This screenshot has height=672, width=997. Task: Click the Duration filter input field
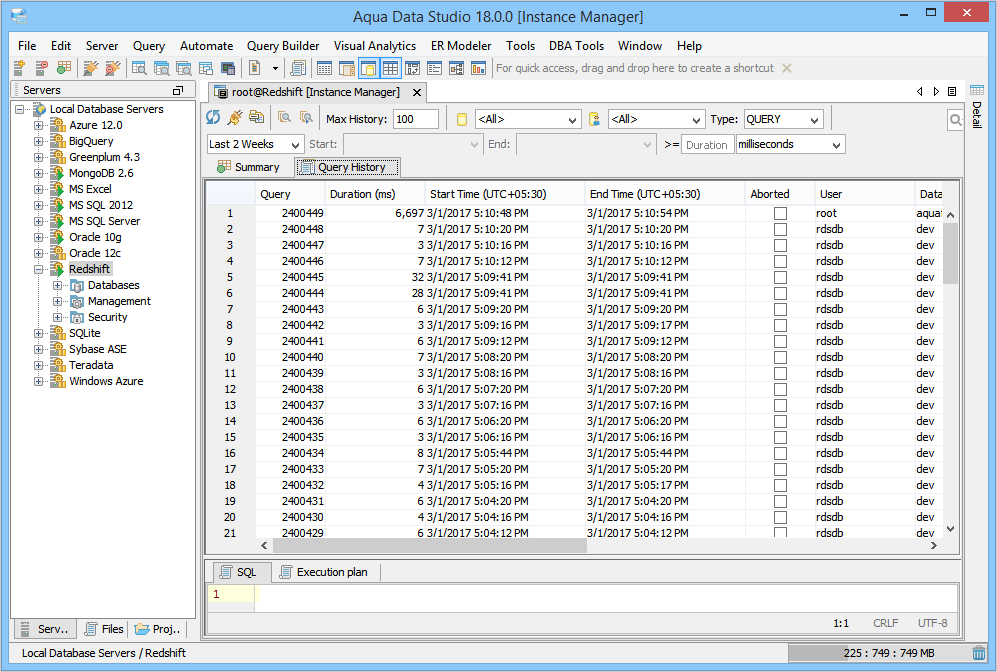click(x=707, y=144)
